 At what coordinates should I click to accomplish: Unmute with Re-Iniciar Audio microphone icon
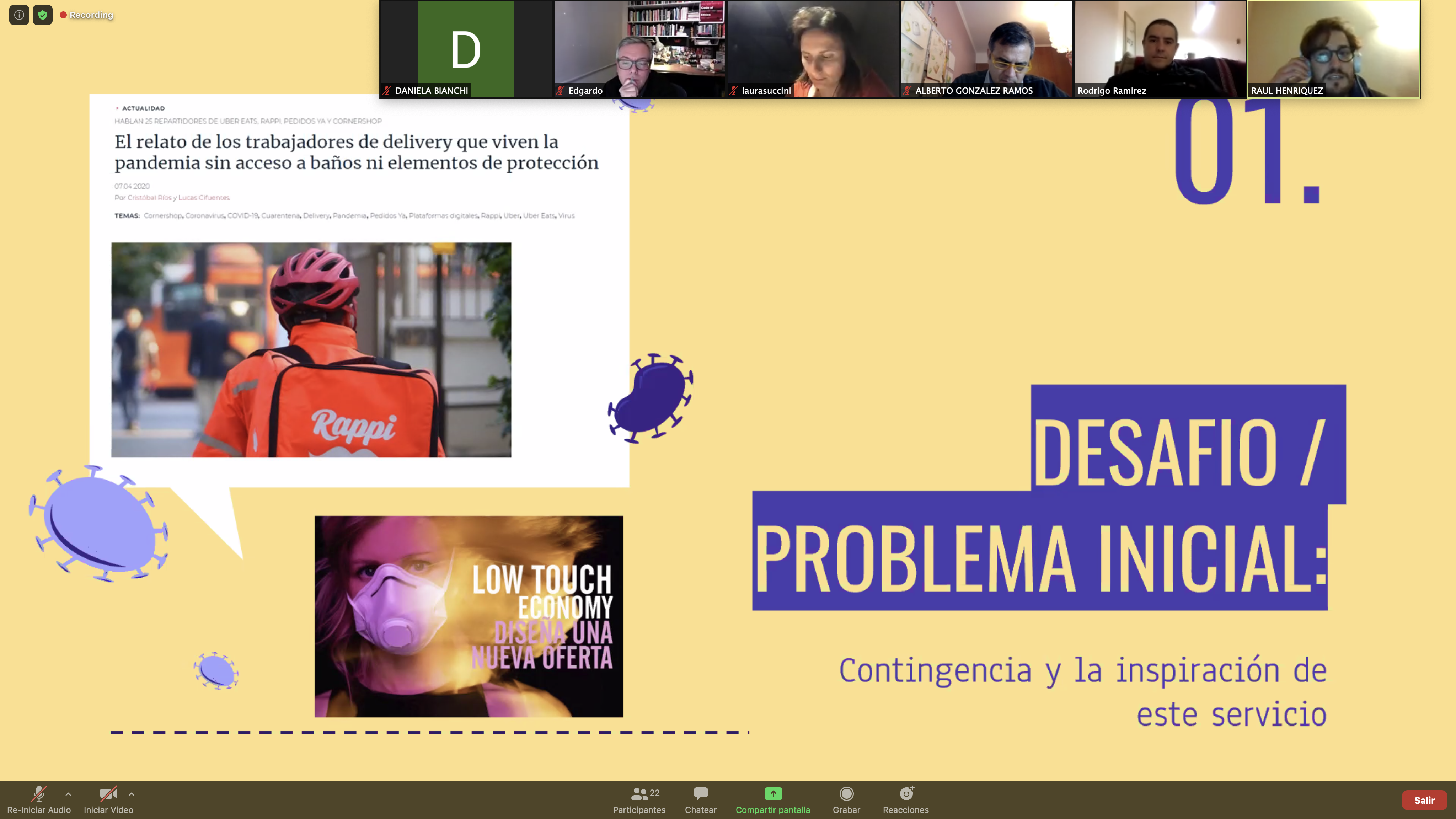(x=38, y=793)
